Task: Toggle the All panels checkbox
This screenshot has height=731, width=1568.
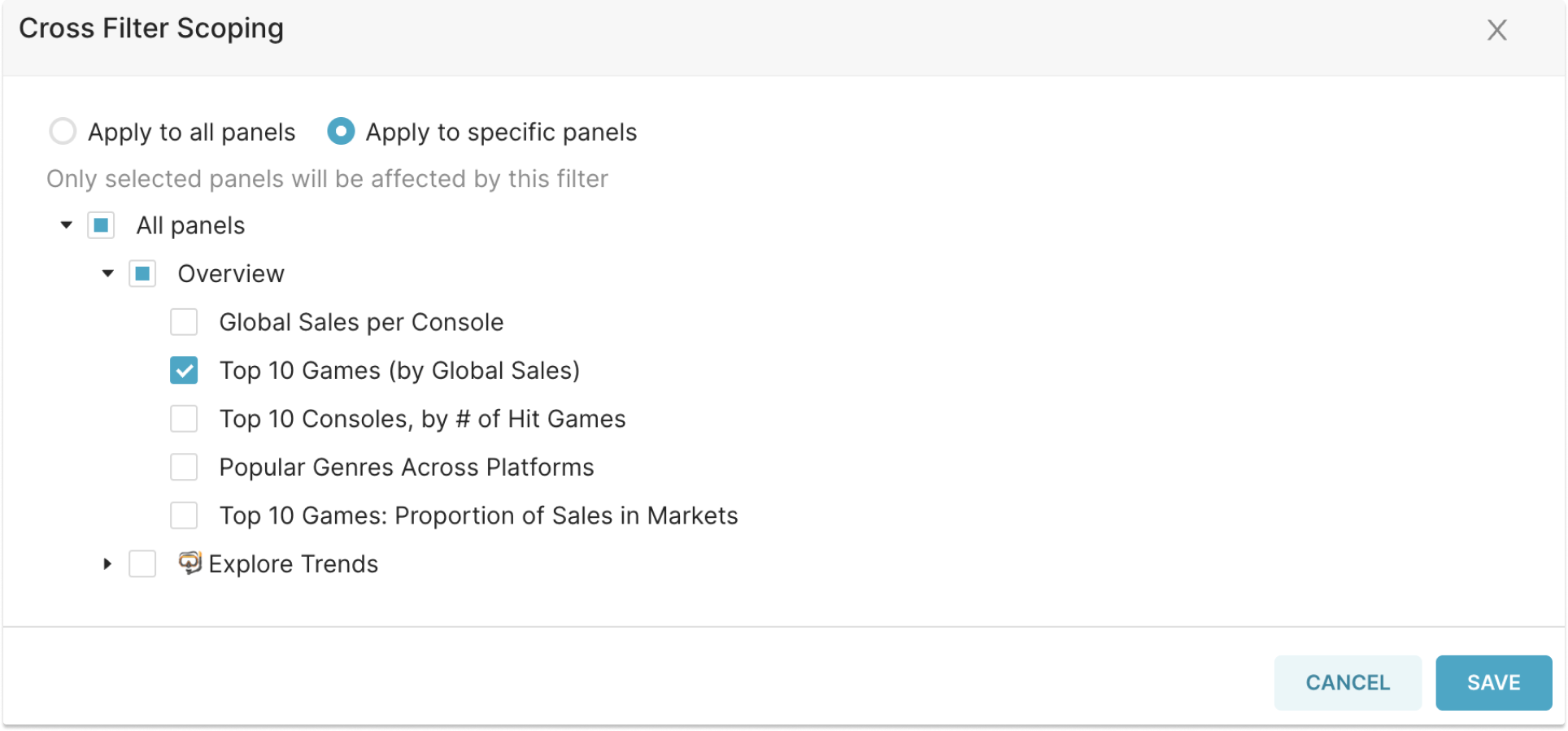Action: coord(101,225)
